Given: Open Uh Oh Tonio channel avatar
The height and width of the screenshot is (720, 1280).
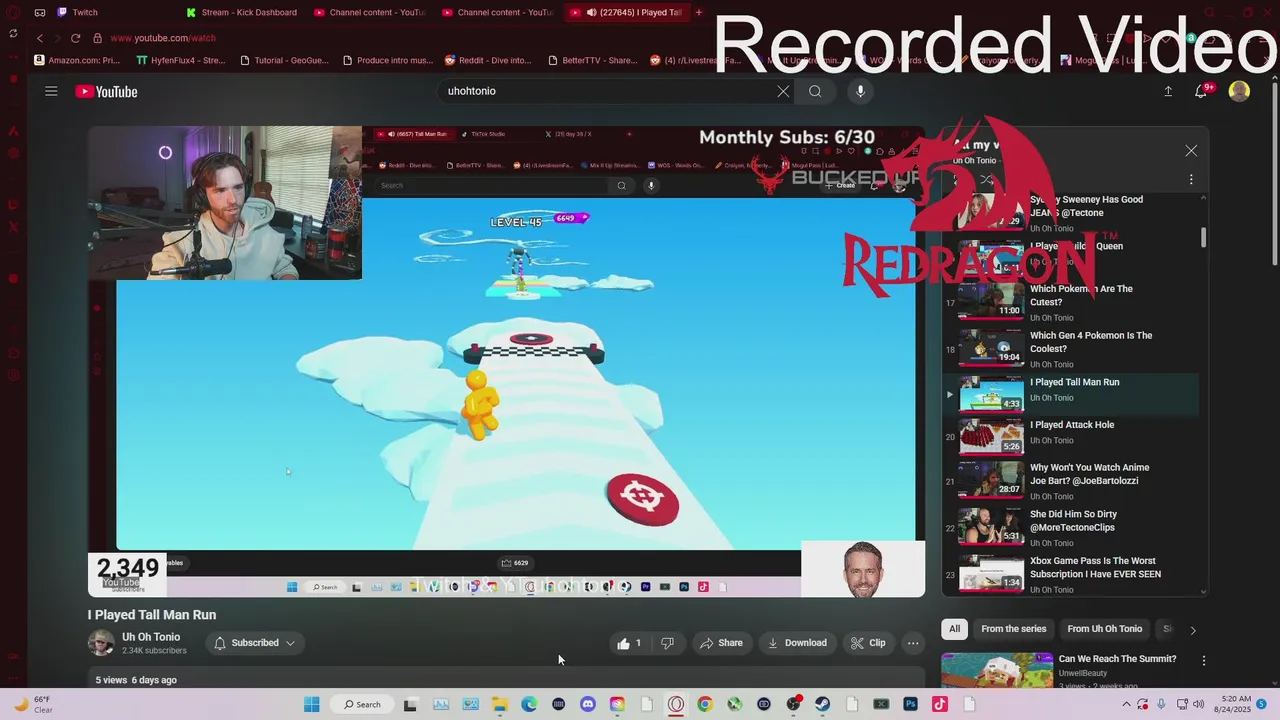Looking at the screenshot, I should (101, 643).
